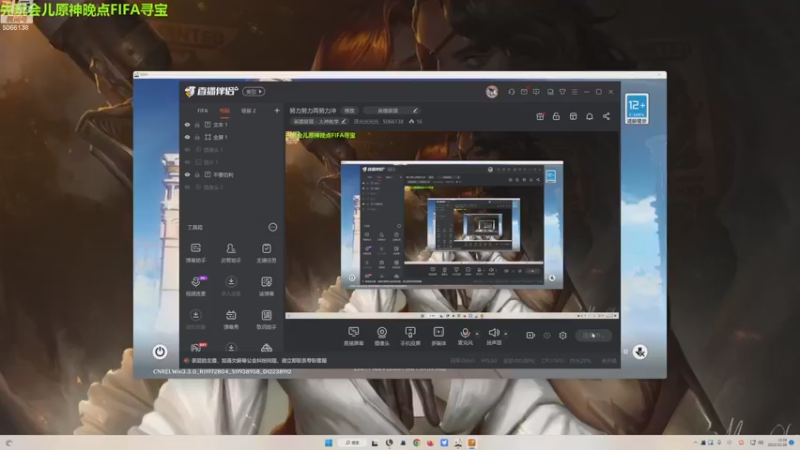Click the shirt-shaped skin icon in title bar
The height and width of the screenshot is (450, 800).
click(562, 92)
